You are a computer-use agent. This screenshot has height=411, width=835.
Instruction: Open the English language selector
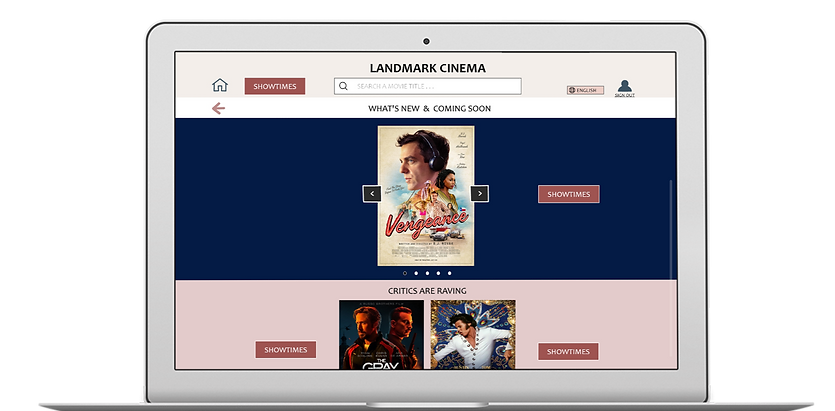pos(585,90)
